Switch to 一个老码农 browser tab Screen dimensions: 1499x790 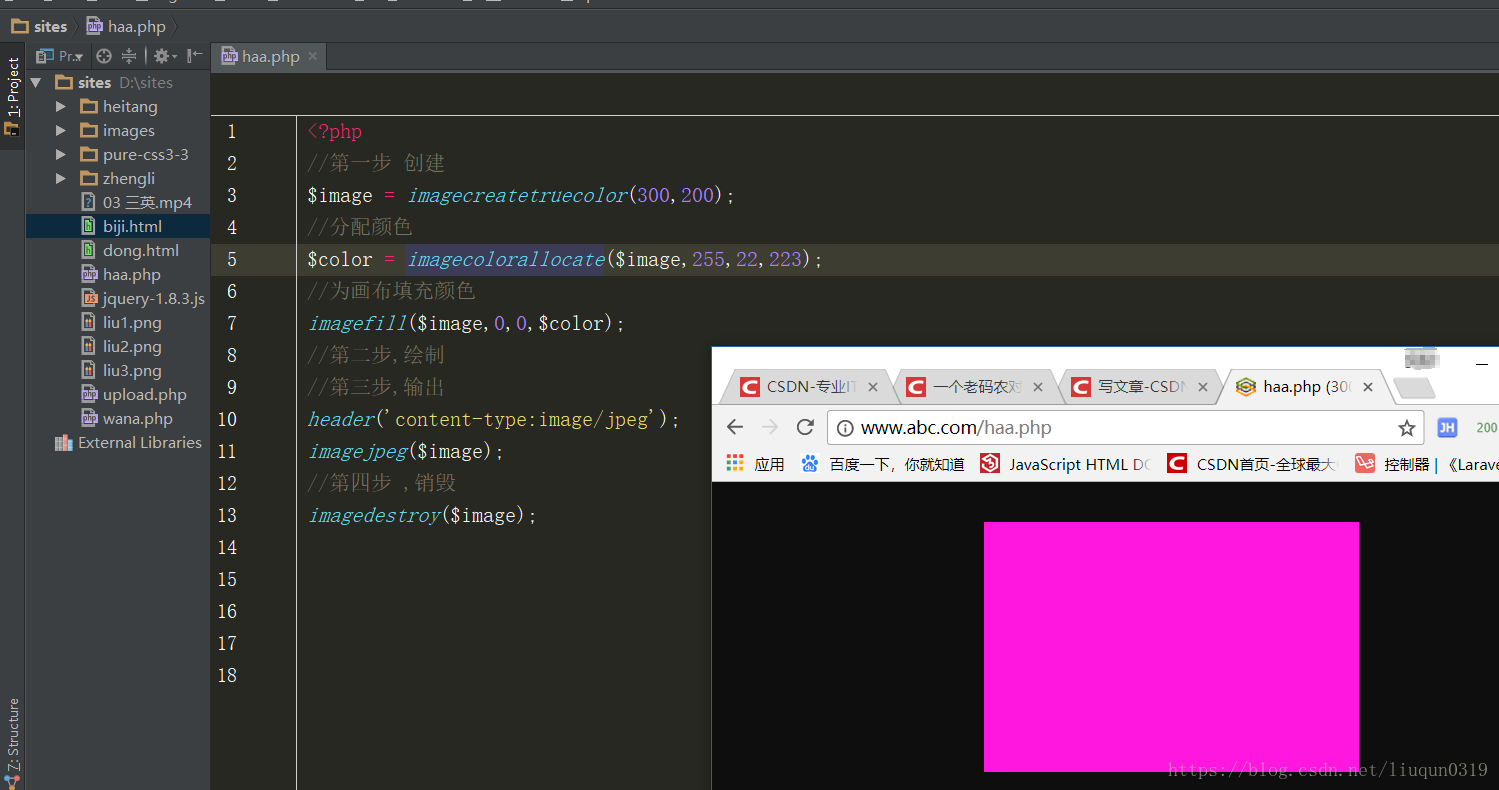tap(975, 386)
